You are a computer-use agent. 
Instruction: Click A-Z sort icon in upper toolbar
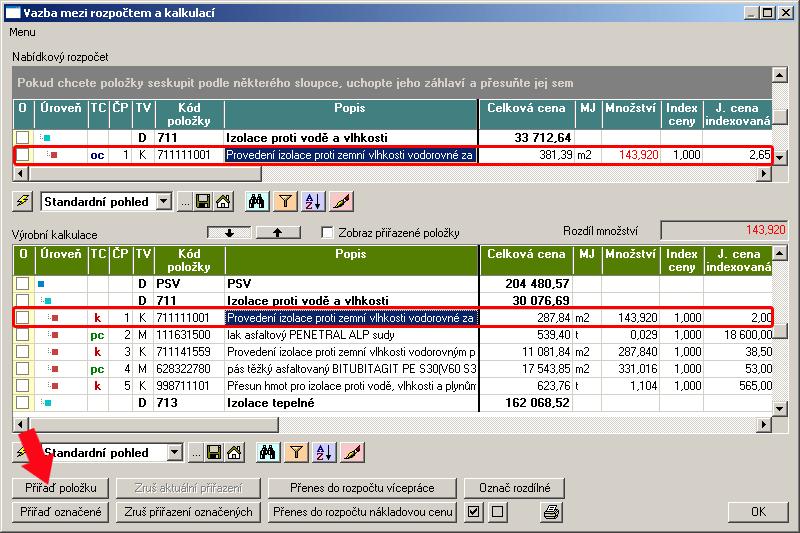tap(313, 201)
